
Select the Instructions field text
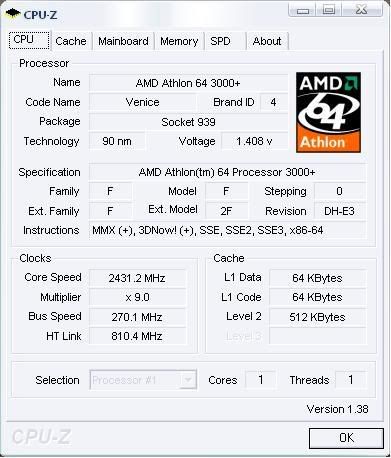(207, 230)
